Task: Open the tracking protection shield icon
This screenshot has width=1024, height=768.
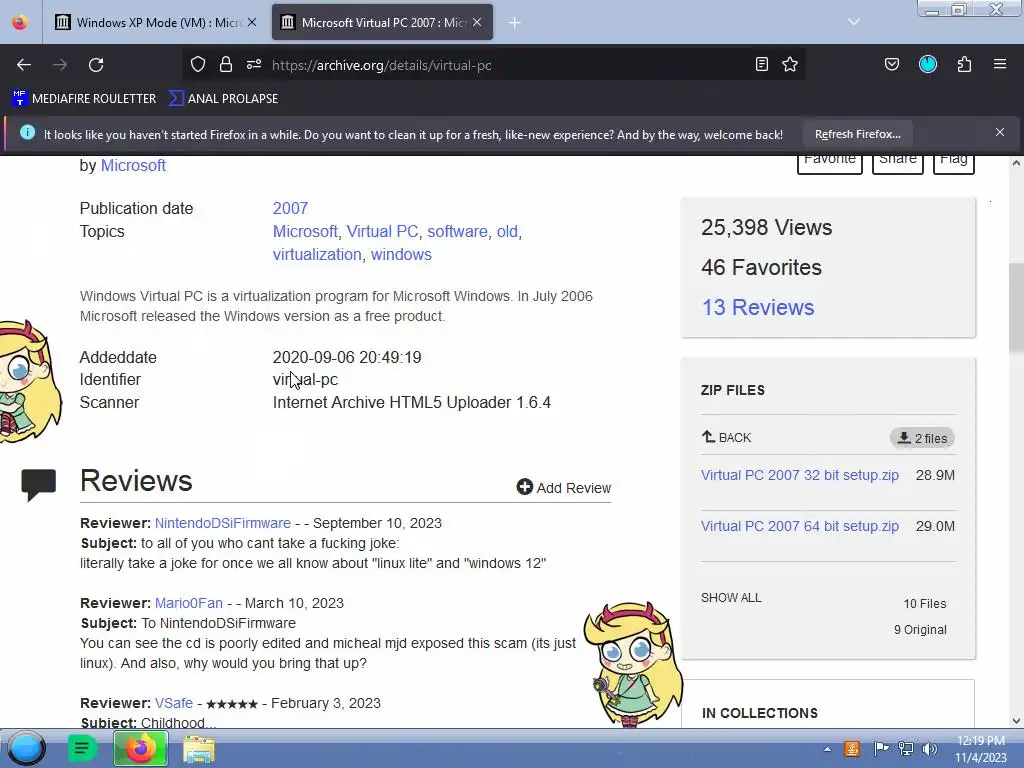Action: tap(198, 64)
